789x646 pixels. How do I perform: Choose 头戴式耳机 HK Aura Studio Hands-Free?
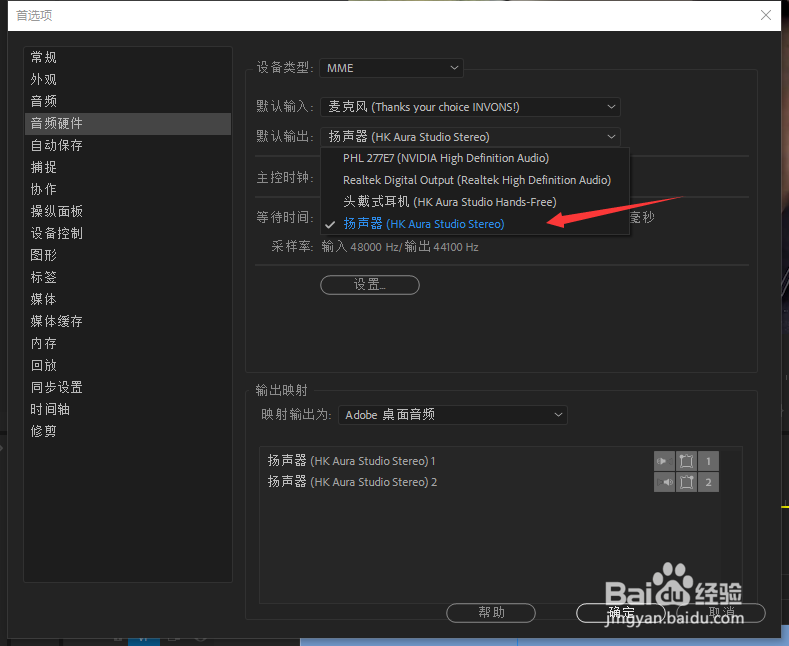(475, 202)
